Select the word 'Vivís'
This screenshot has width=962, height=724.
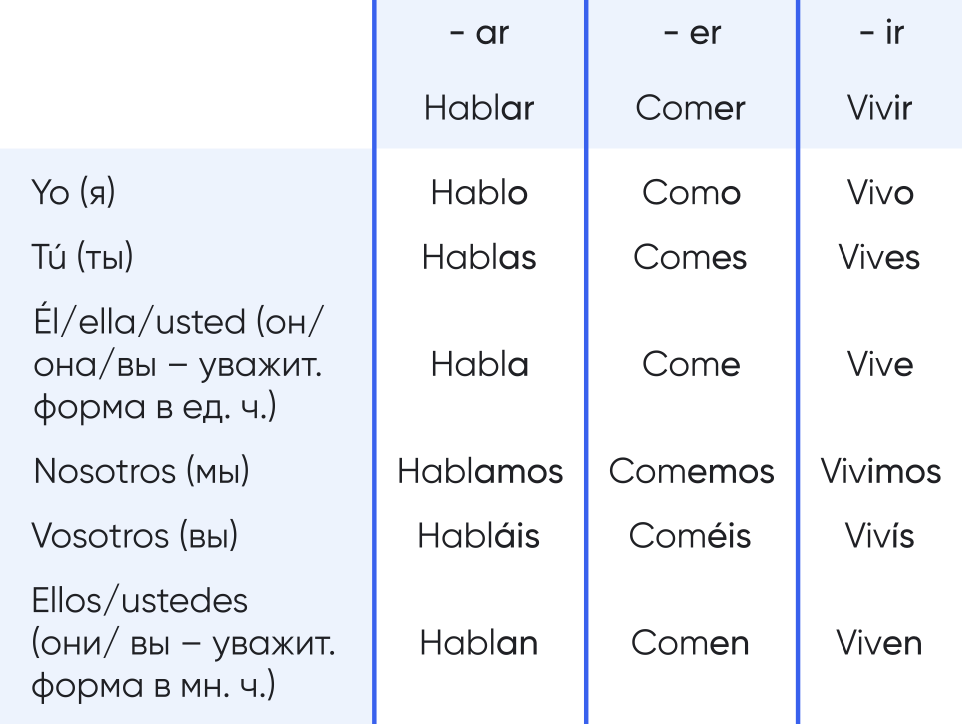click(x=880, y=535)
